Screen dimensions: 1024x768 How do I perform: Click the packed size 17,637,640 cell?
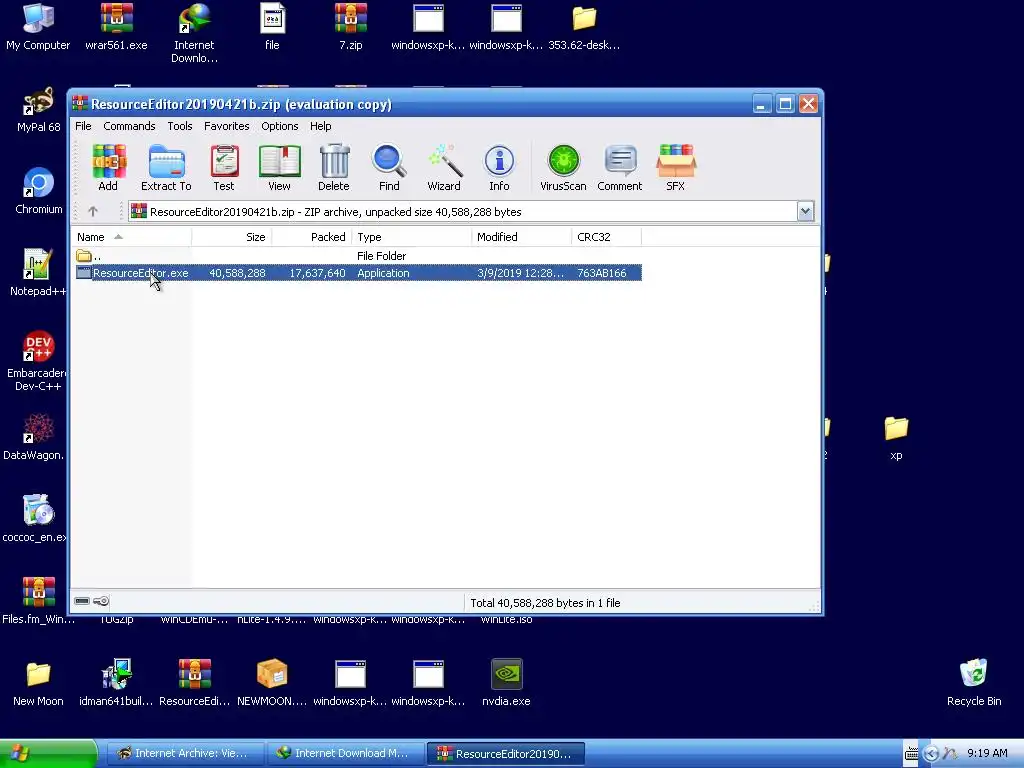point(317,273)
